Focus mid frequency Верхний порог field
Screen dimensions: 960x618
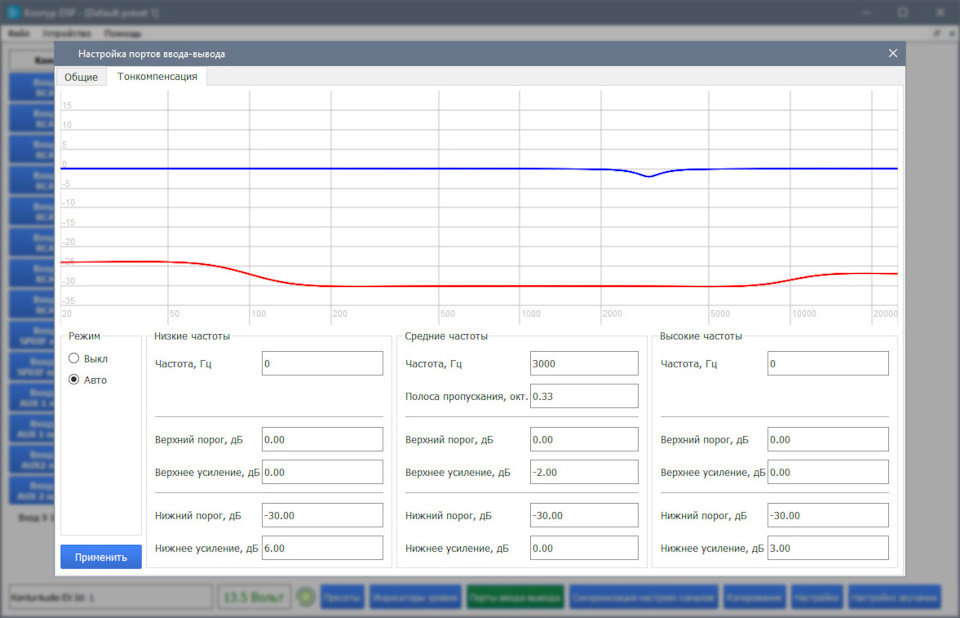[584, 439]
